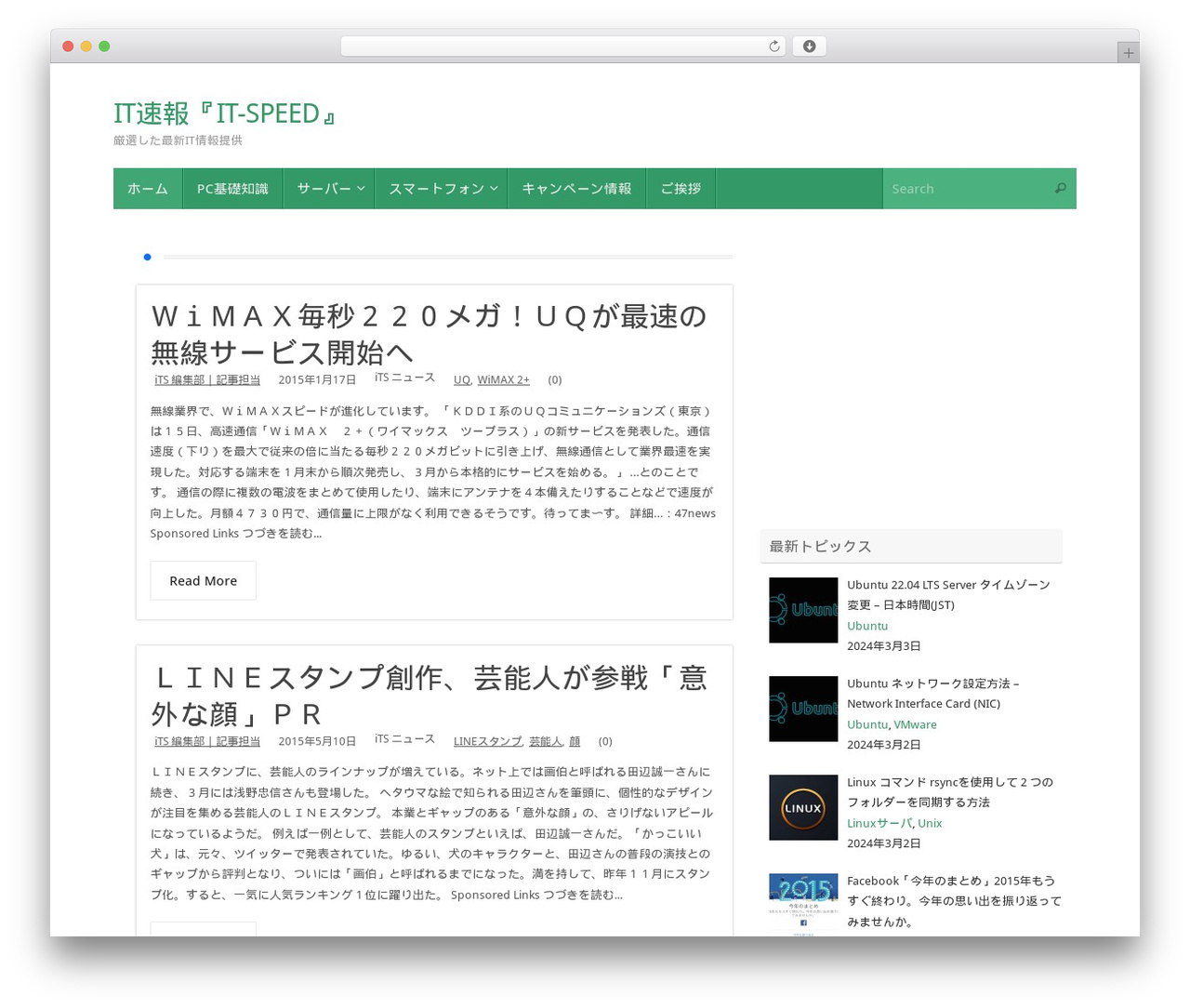Click the 2015年1月17日 date text
Screen dimensions: 1190x1008
coord(317,379)
